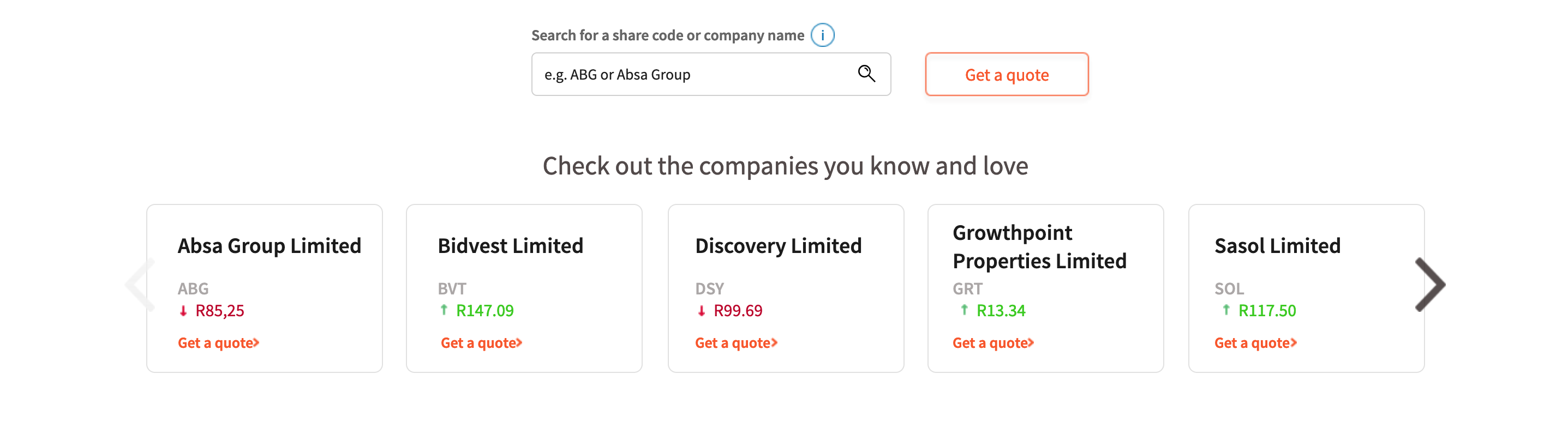Click the green up arrow for Growthpoint
Viewport: 1568px width, 434px height.
pos(964,310)
